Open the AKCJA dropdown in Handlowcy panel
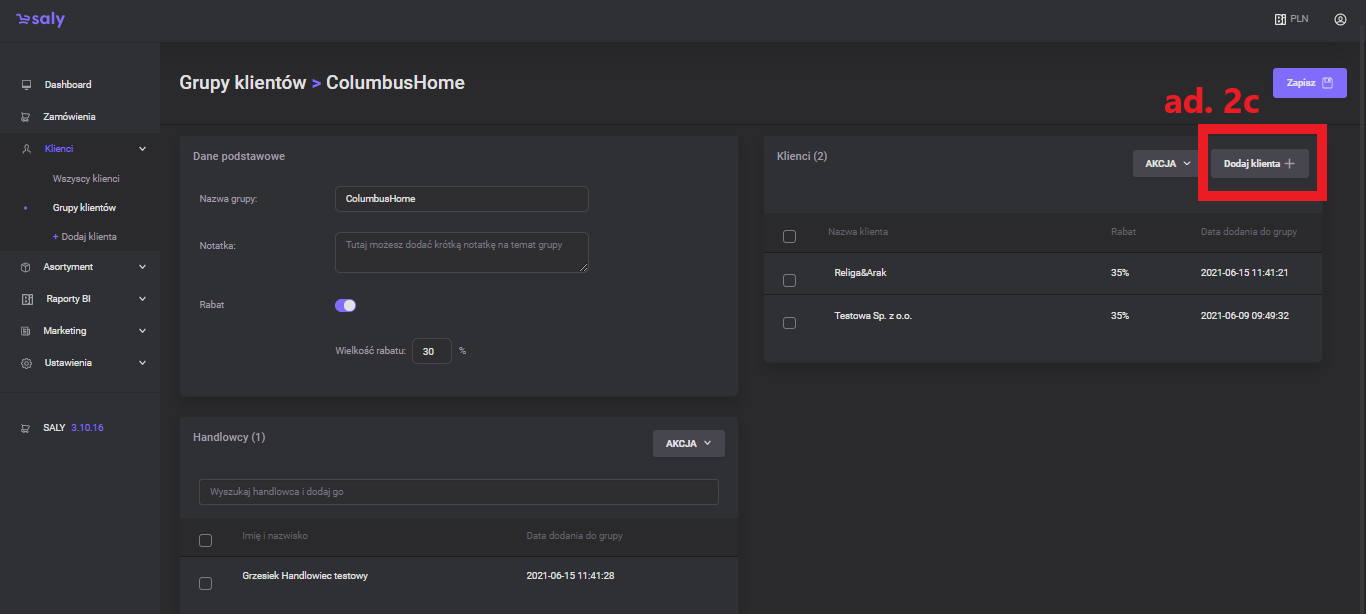The height and width of the screenshot is (614, 1366). coord(688,443)
